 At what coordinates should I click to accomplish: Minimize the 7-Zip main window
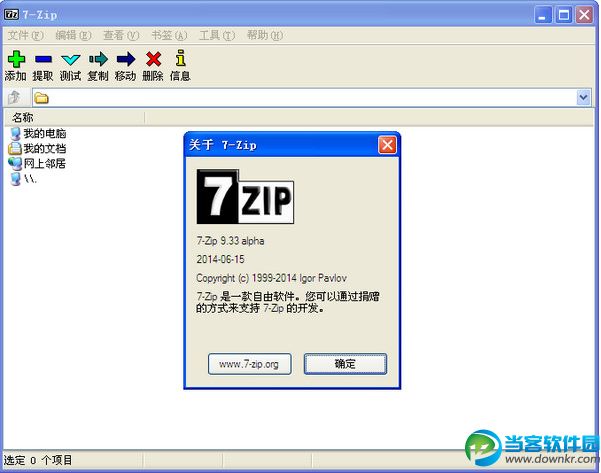[x=543, y=15]
